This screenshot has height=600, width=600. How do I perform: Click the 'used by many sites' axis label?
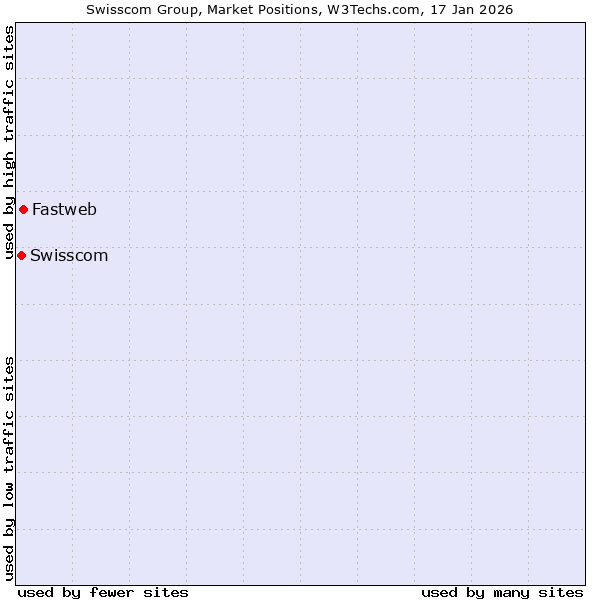(502, 593)
